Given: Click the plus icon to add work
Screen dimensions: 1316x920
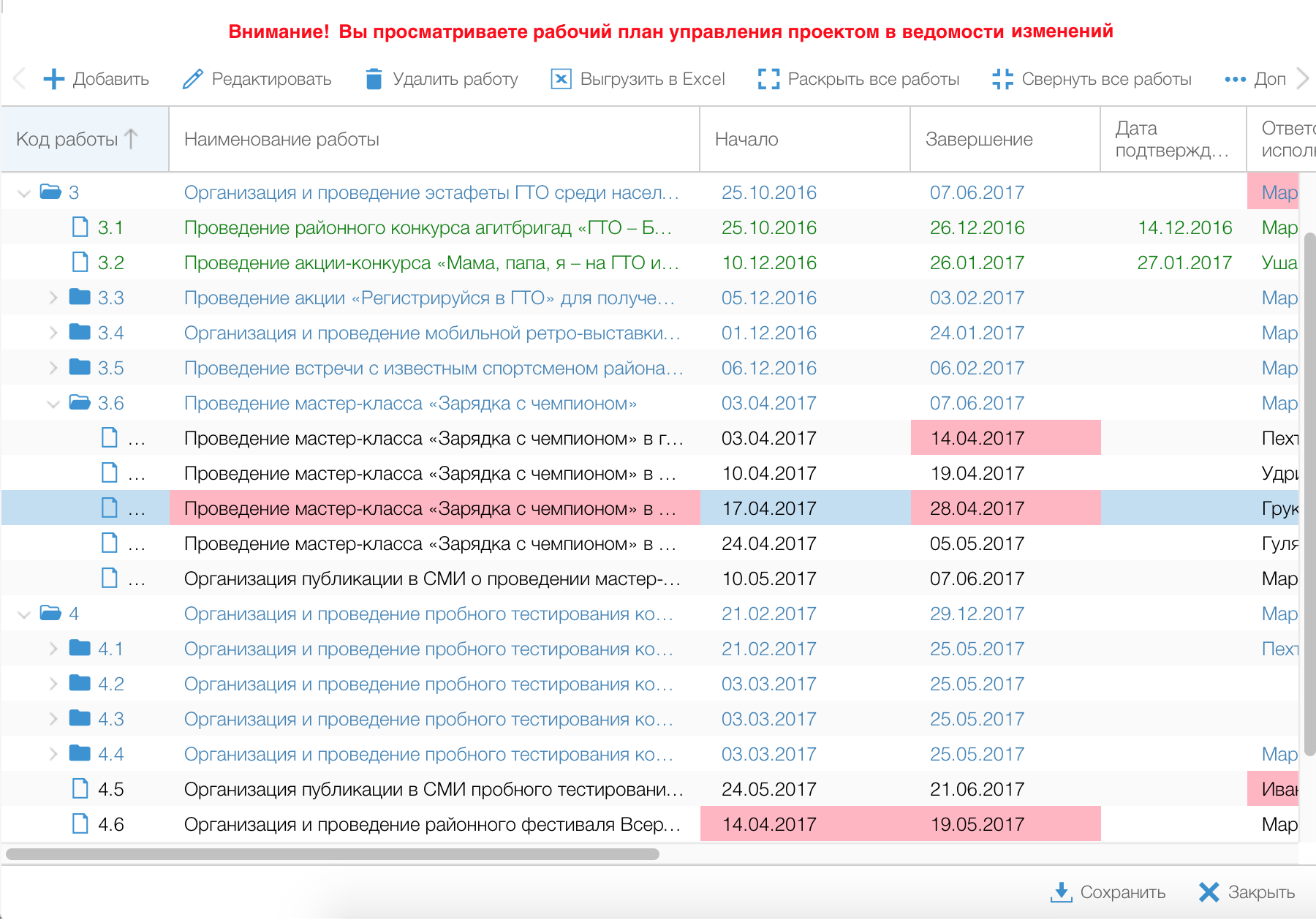Looking at the screenshot, I should click(x=54, y=79).
